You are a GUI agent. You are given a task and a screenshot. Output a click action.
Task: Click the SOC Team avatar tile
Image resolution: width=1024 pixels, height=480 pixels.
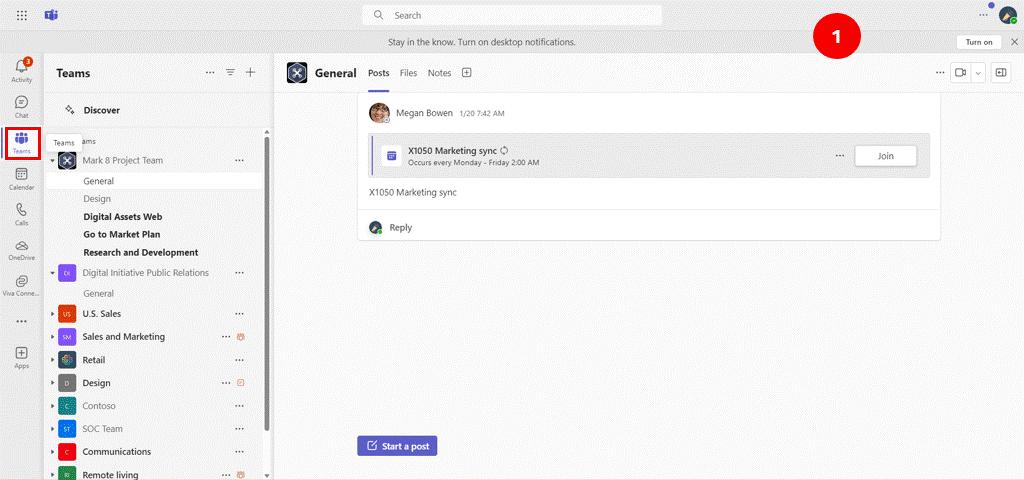tap(67, 429)
